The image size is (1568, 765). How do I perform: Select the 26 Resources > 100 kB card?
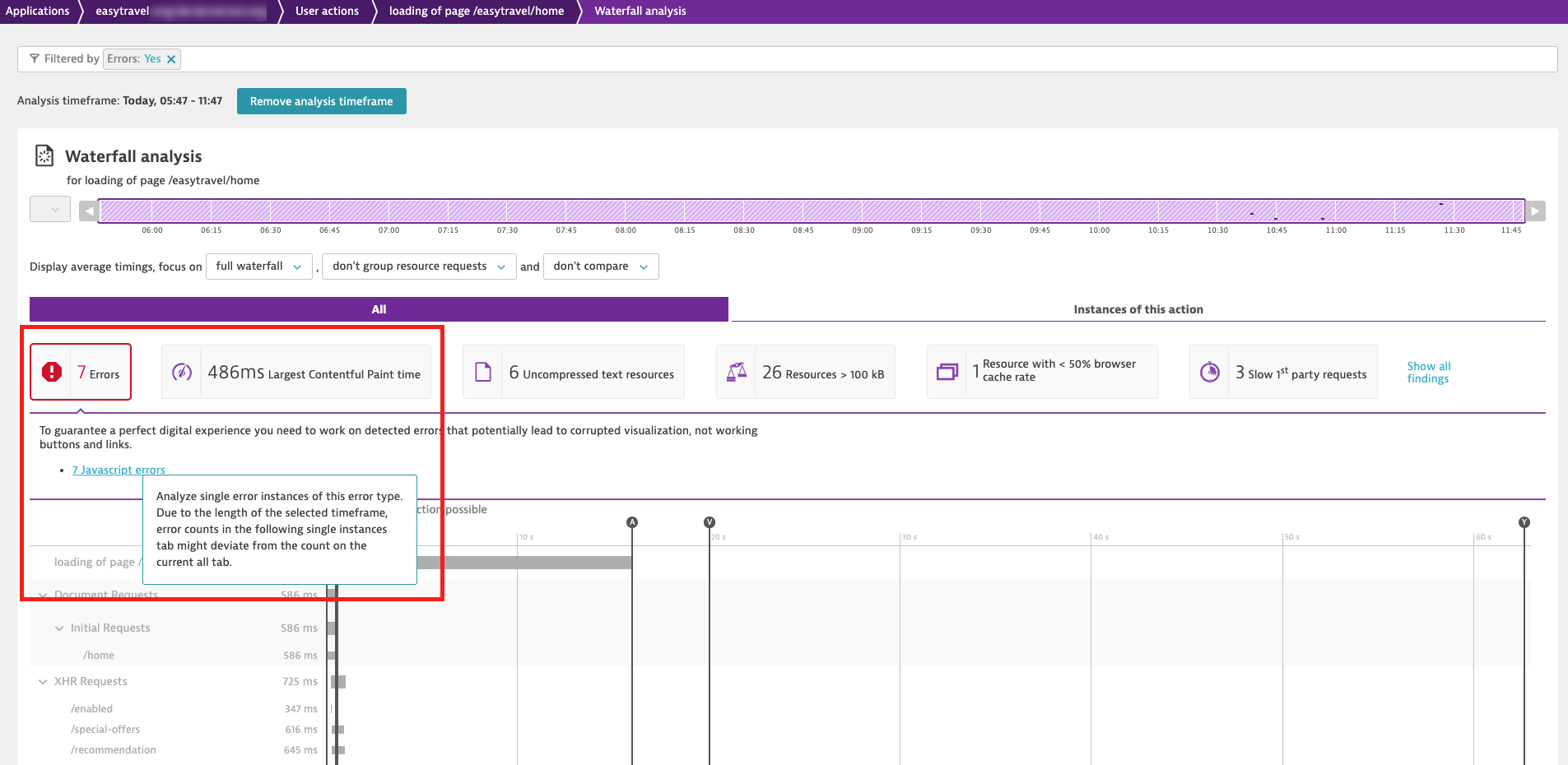(806, 372)
